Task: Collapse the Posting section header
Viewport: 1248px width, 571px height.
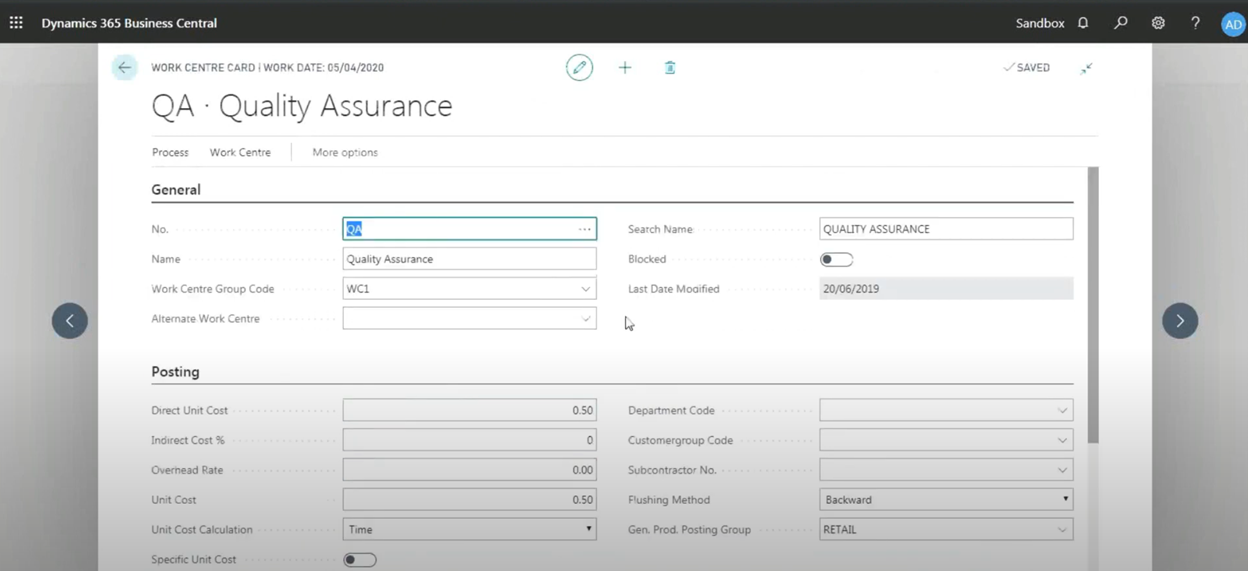Action: (175, 371)
